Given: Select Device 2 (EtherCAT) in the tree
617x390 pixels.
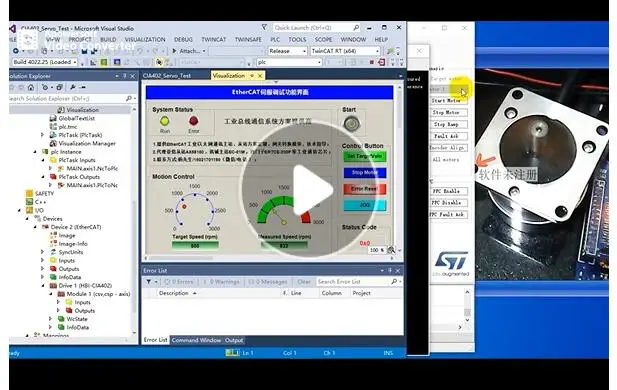Looking at the screenshot, I should 76,227.
